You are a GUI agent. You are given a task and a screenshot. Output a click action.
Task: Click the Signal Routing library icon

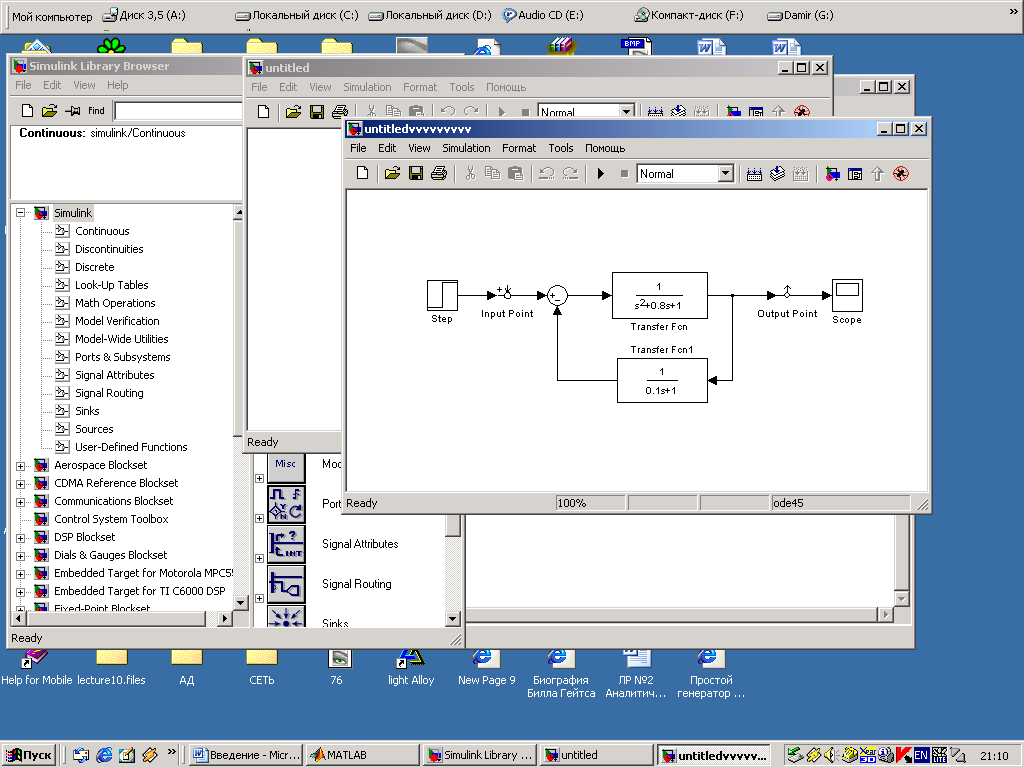(x=286, y=584)
